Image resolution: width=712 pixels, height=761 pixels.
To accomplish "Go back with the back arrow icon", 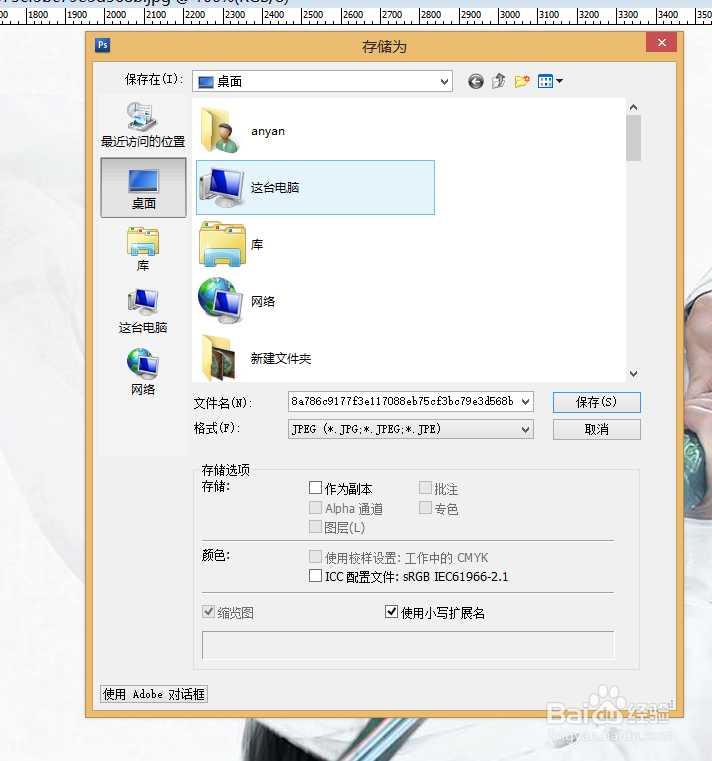I will (x=476, y=82).
